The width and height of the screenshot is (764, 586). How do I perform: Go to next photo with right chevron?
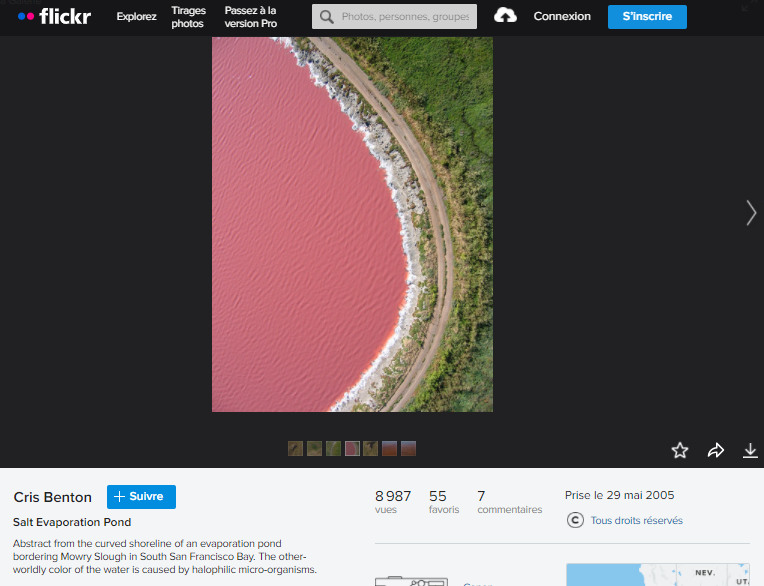point(751,213)
